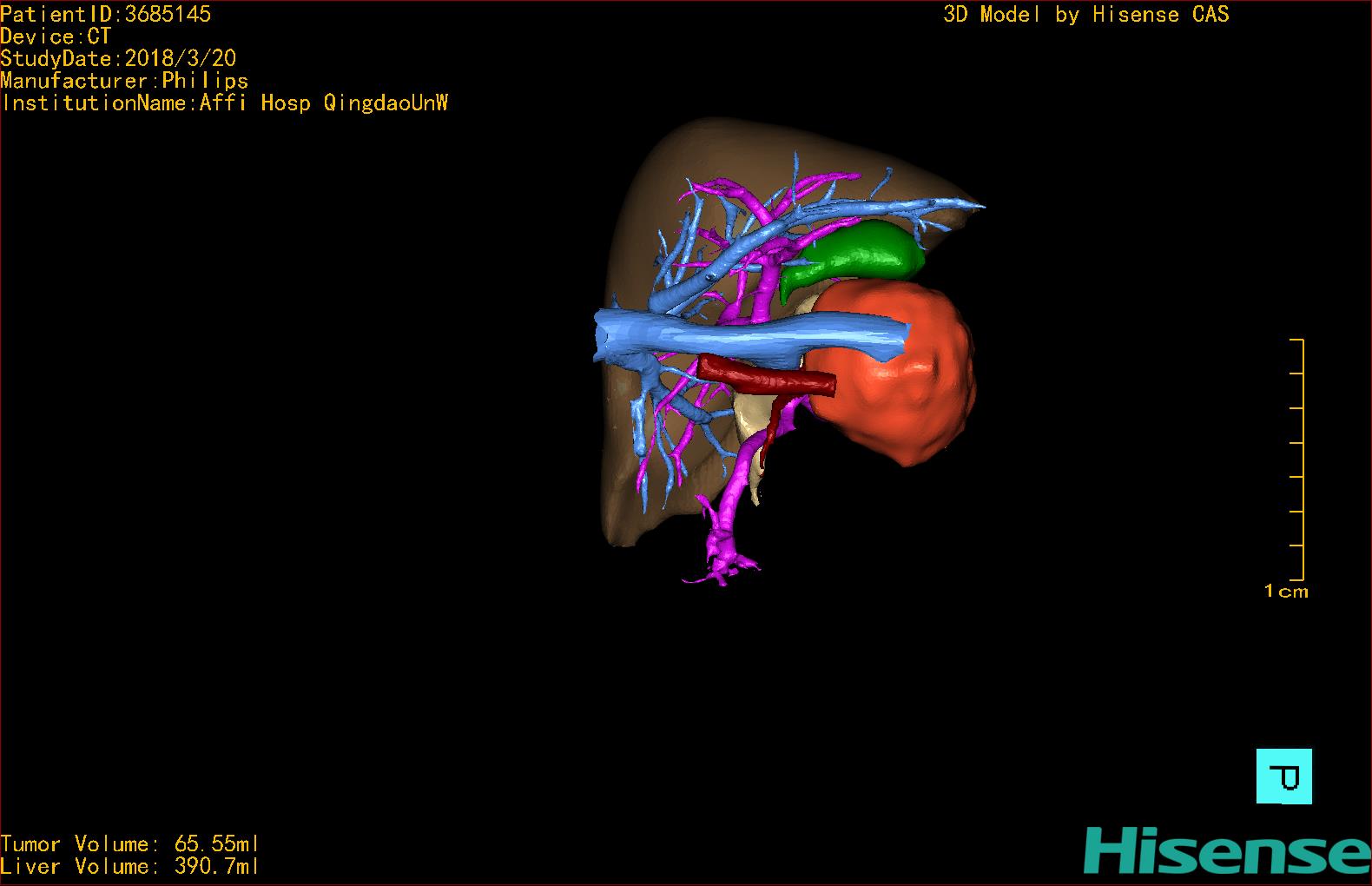Click the "Liver Volume: 390.7ml" readout
Image resolution: width=1372 pixels, height=886 pixels.
130,866
